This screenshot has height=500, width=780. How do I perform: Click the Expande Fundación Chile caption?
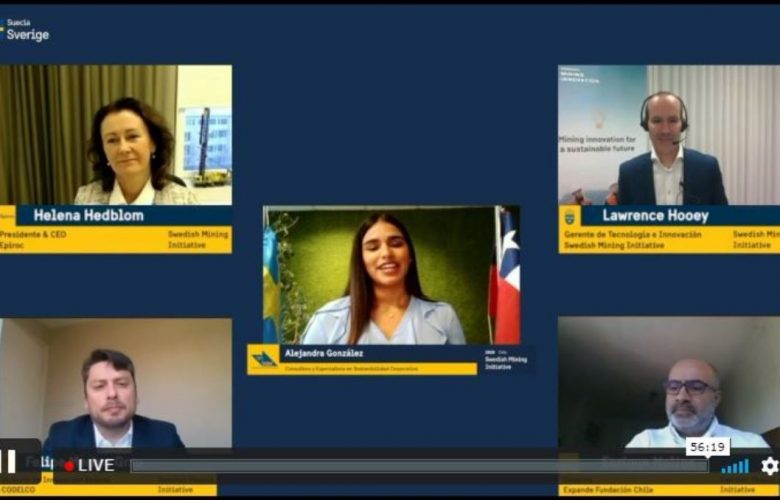pyautogui.click(x=618, y=489)
